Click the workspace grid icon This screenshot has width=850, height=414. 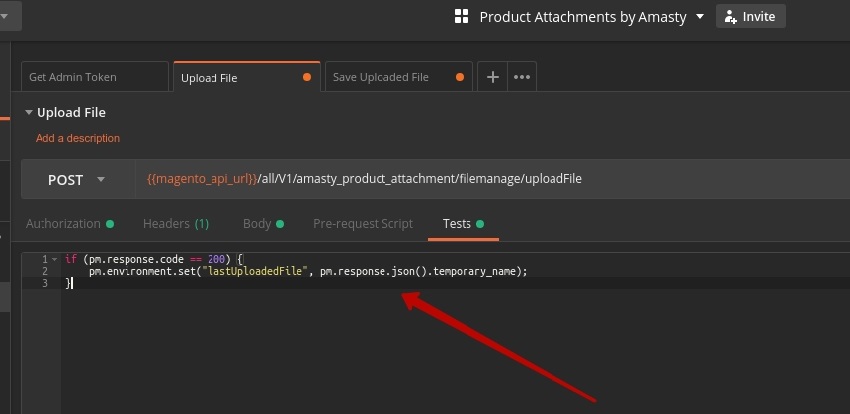(x=461, y=17)
